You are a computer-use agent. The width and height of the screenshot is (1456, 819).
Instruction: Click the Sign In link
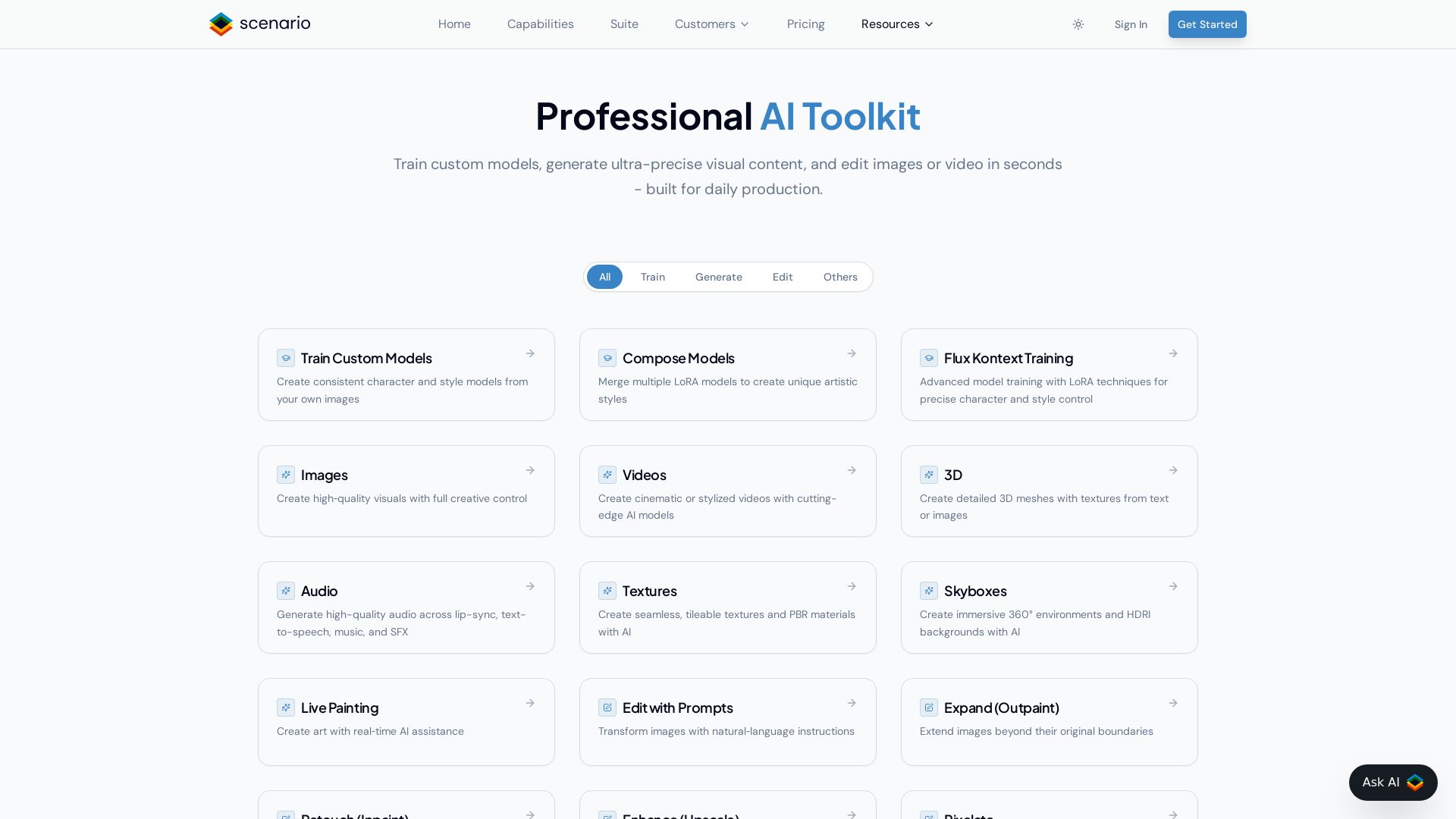[x=1130, y=24]
